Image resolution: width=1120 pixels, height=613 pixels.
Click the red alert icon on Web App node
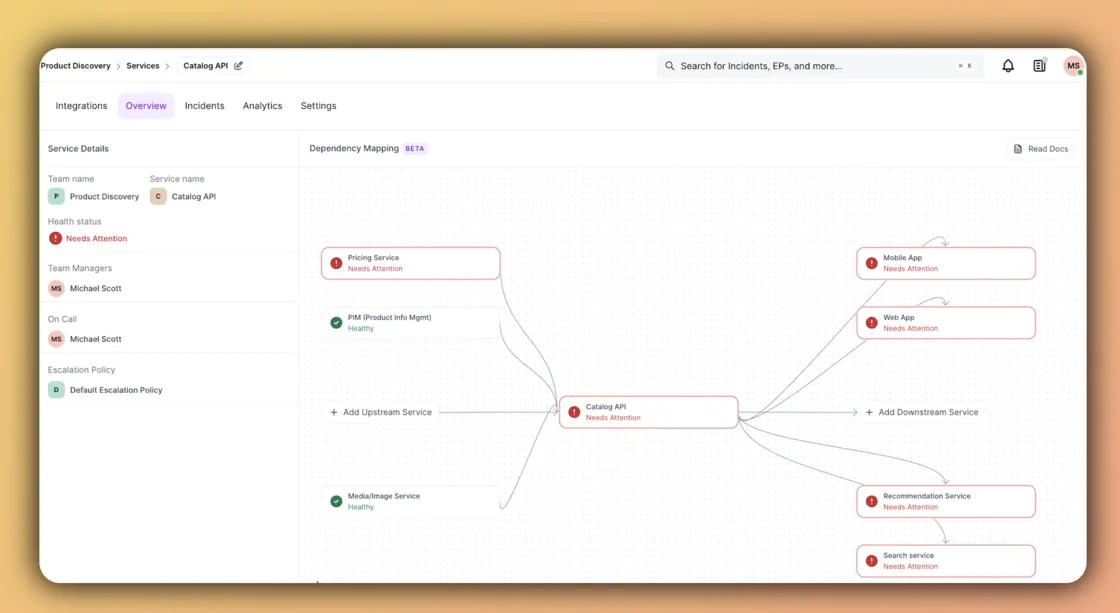pos(871,323)
